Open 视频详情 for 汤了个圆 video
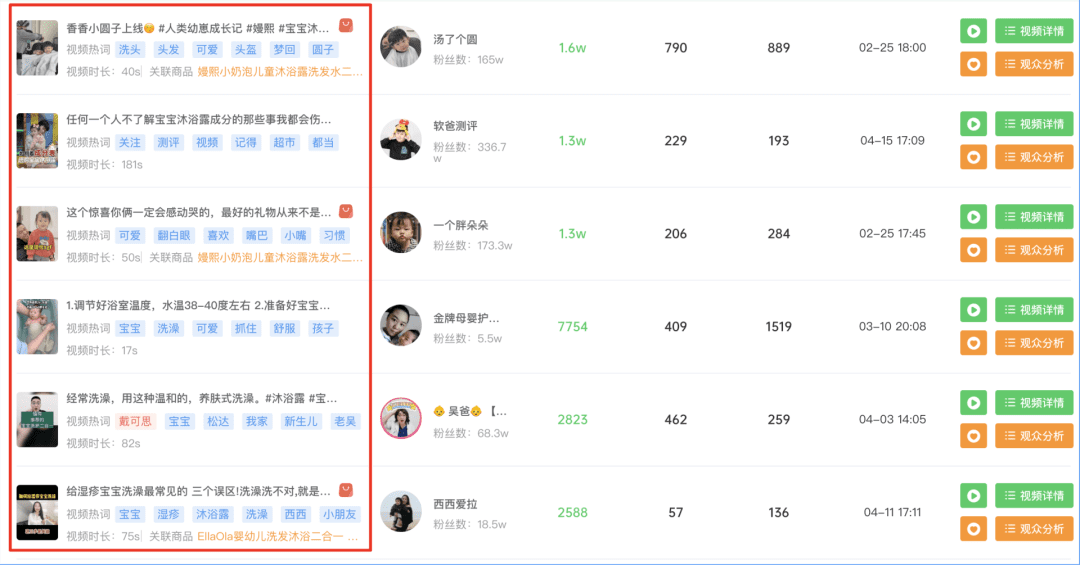Viewport: 1080px width, 565px height. 1034,31
